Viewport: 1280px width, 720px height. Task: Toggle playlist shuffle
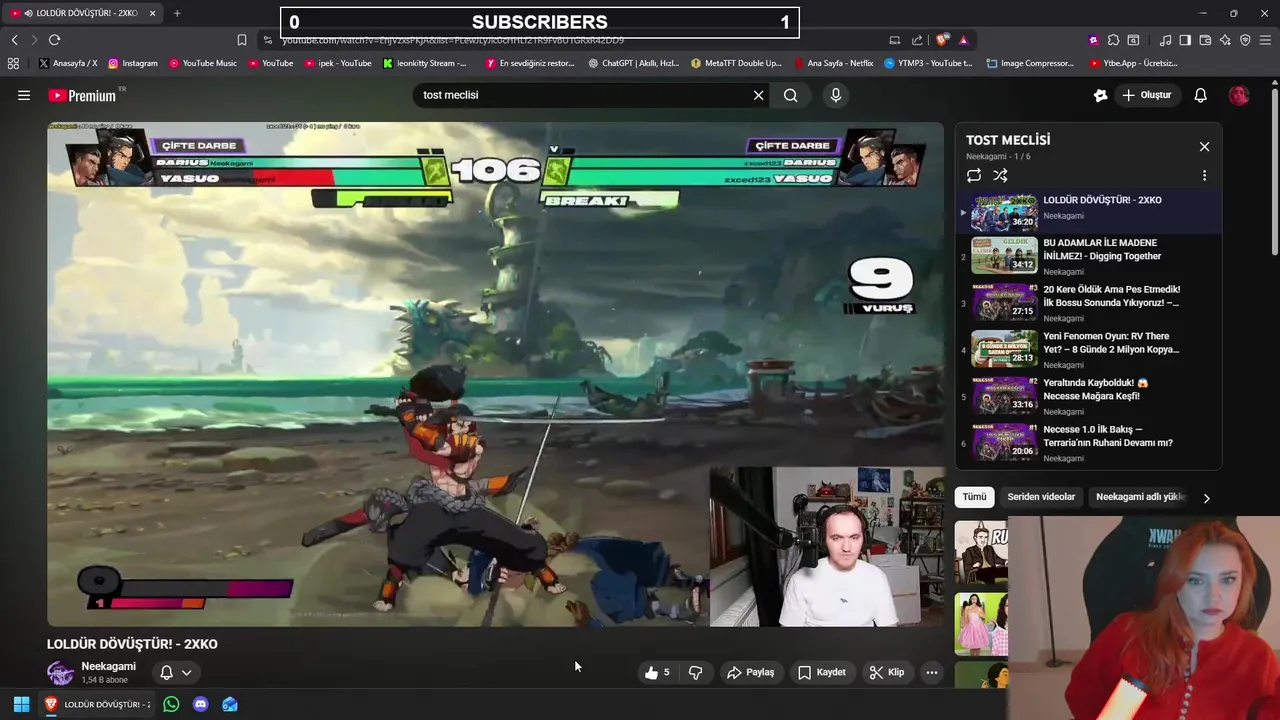click(1000, 175)
